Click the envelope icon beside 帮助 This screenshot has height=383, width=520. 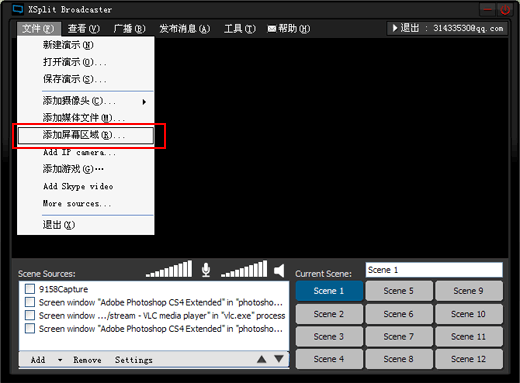pos(272,29)
